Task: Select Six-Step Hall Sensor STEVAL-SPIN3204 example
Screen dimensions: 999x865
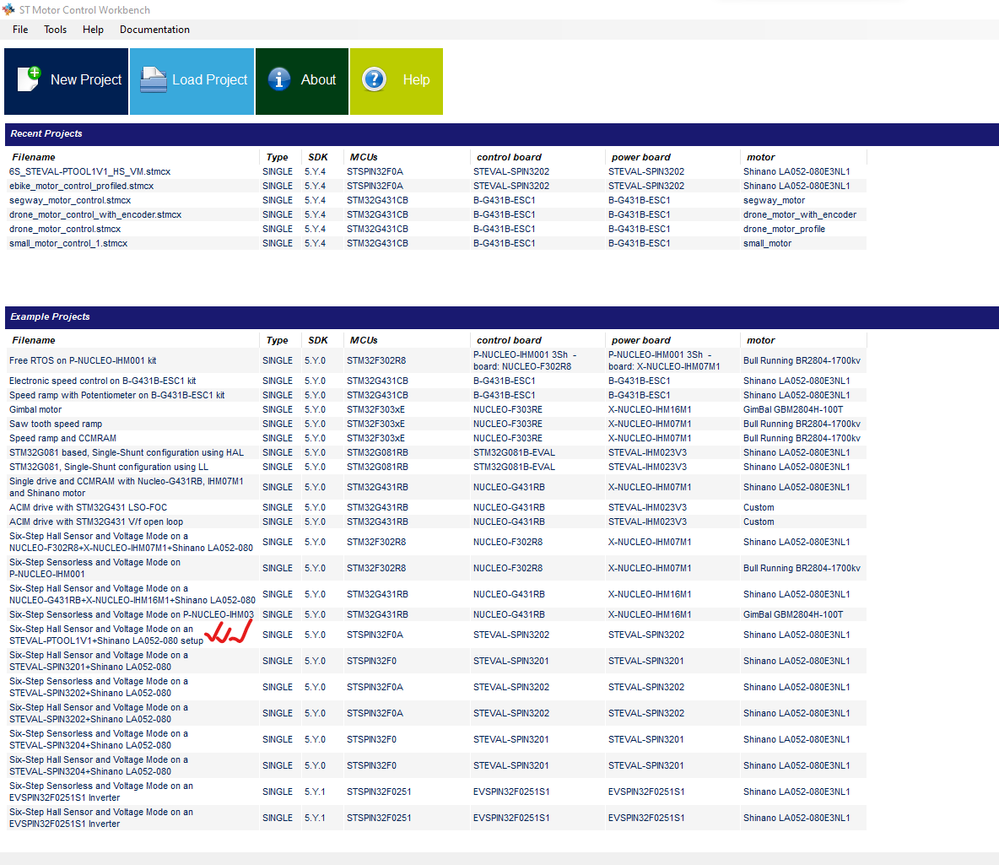Action: pyautogui.click(x=99, y=766)
